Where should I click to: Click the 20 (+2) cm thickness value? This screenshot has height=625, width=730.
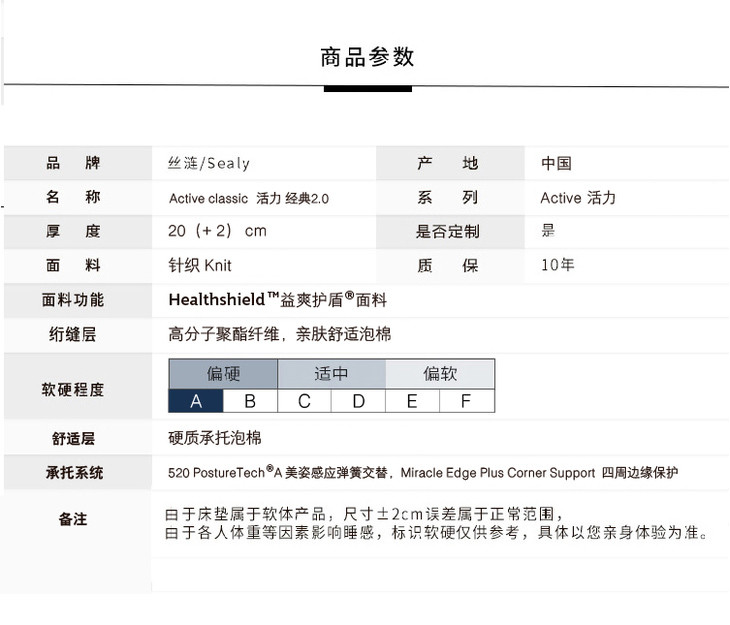point(217,231)
